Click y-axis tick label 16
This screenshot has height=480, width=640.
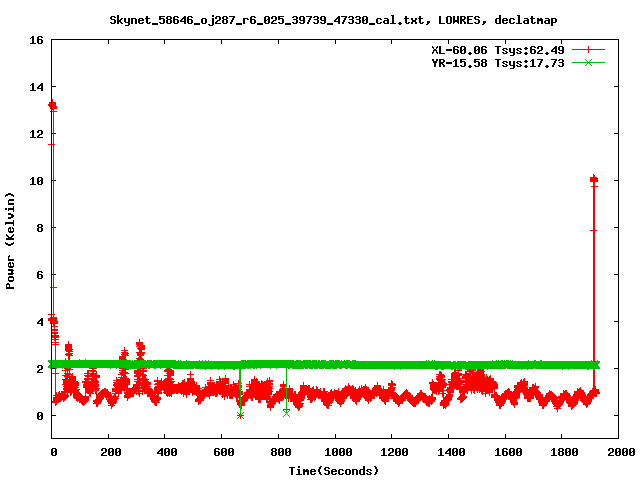click(36, 40)
